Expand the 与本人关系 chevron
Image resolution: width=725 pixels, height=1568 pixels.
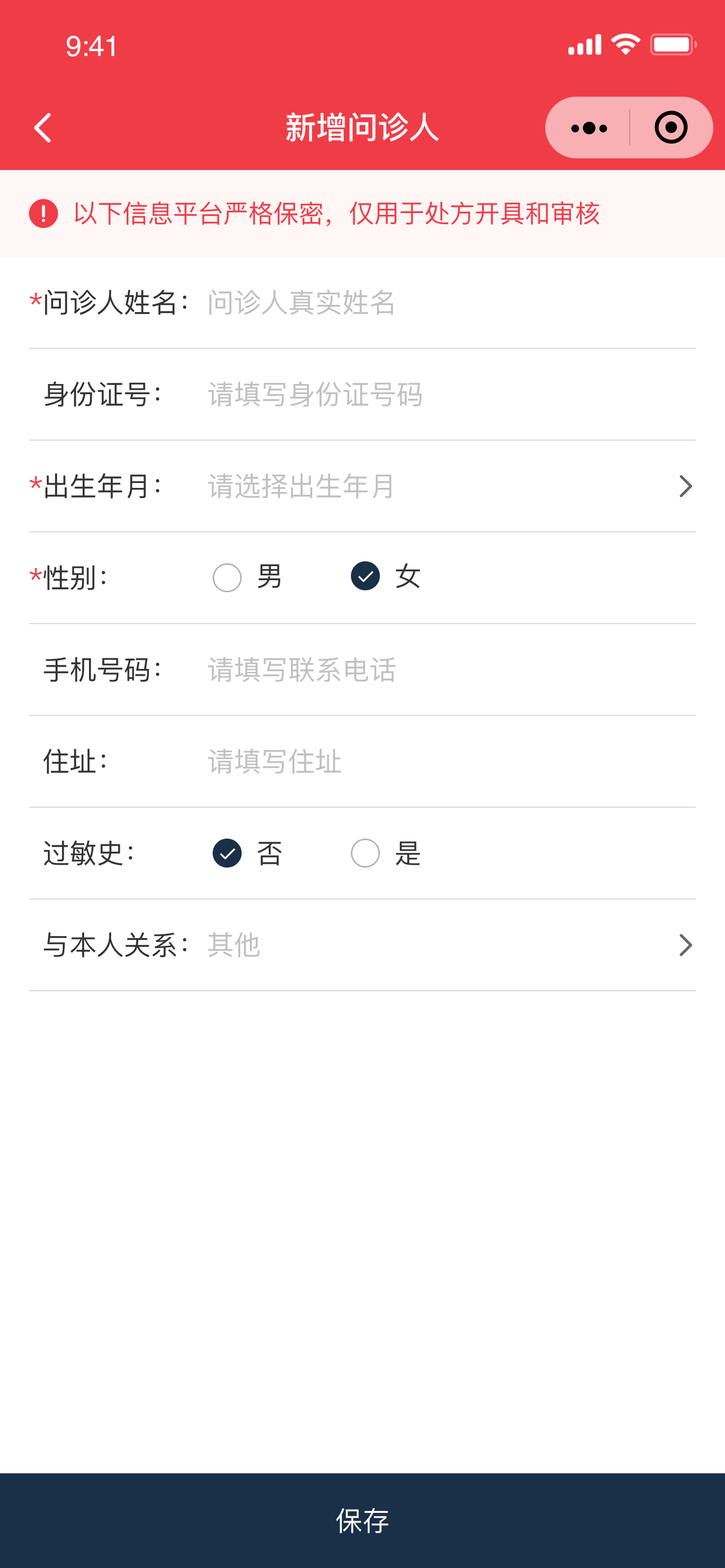point(685,945)
